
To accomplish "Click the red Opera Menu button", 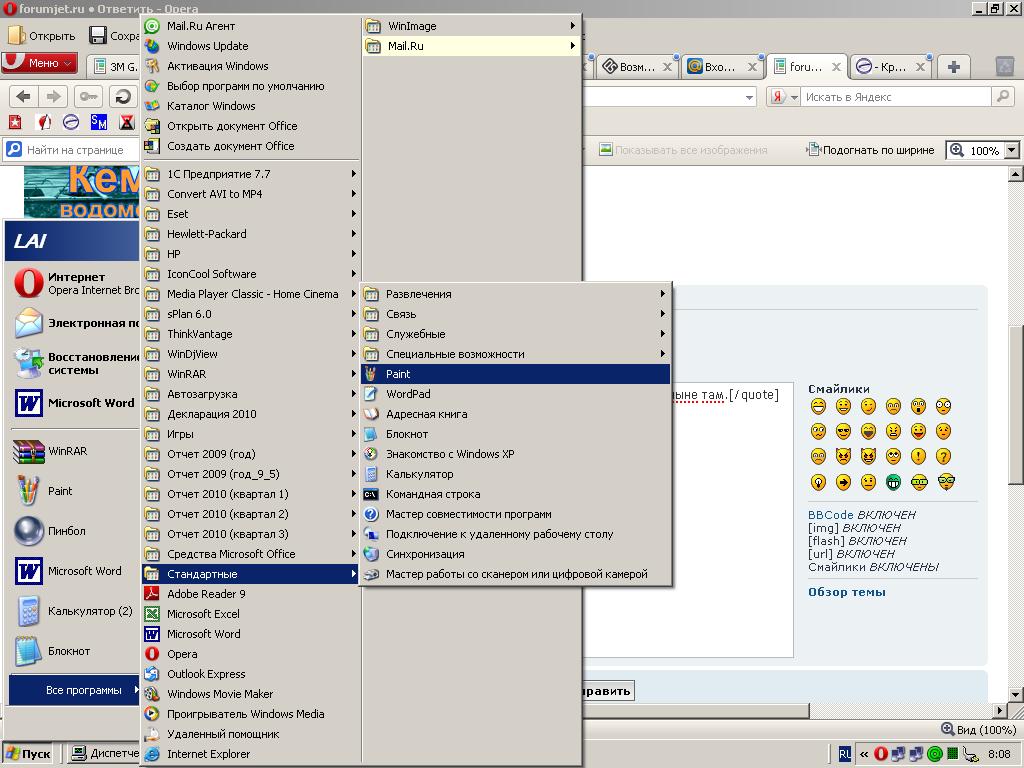I will tap(40, 63).
